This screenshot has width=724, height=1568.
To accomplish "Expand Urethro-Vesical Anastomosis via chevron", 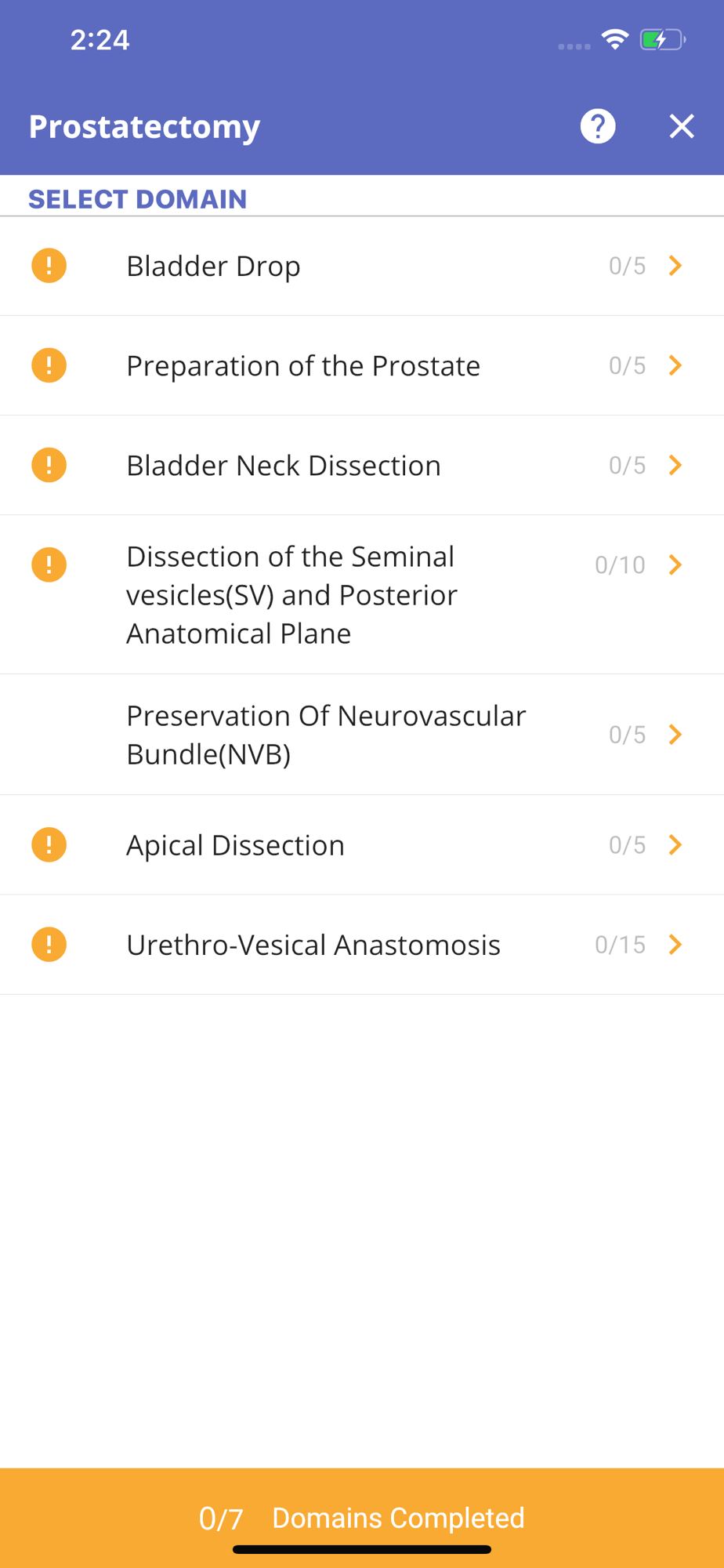I will (675, 945).
